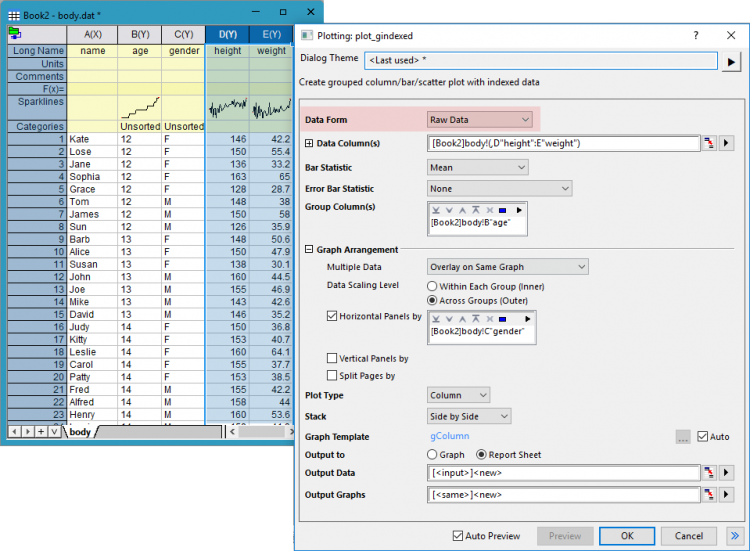Screen dimensions: 750x551
Task: Click the double-chevron expand preview button
Action: [734, 536]
